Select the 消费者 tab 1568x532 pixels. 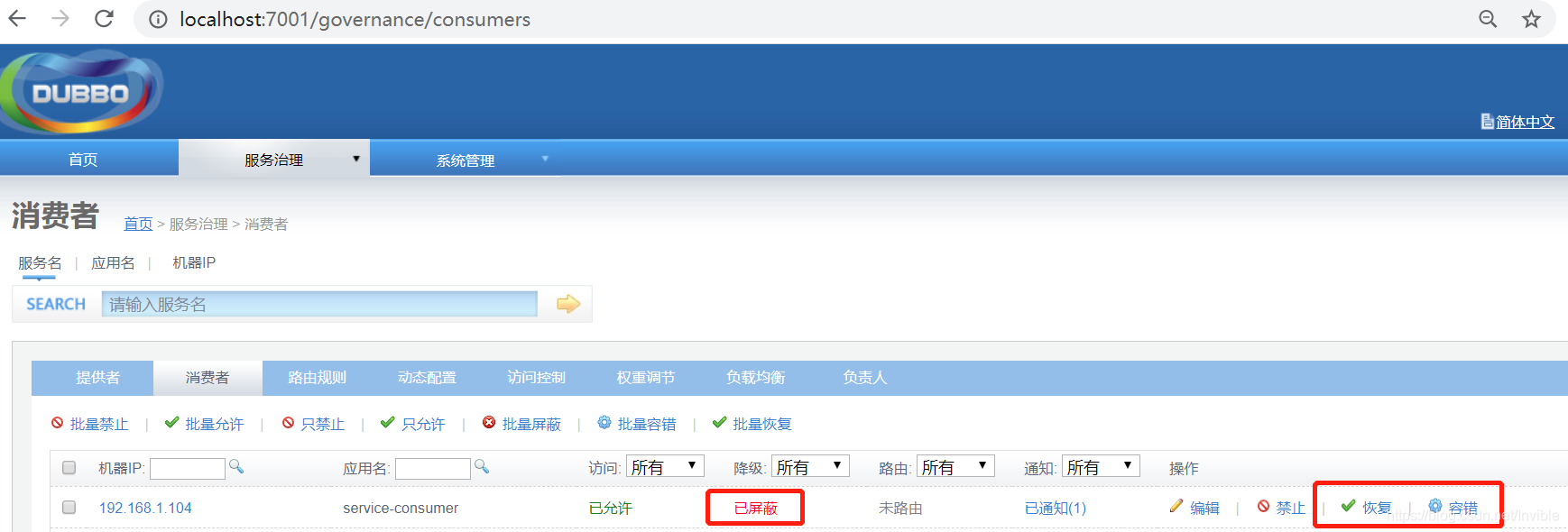coord(208,378)
